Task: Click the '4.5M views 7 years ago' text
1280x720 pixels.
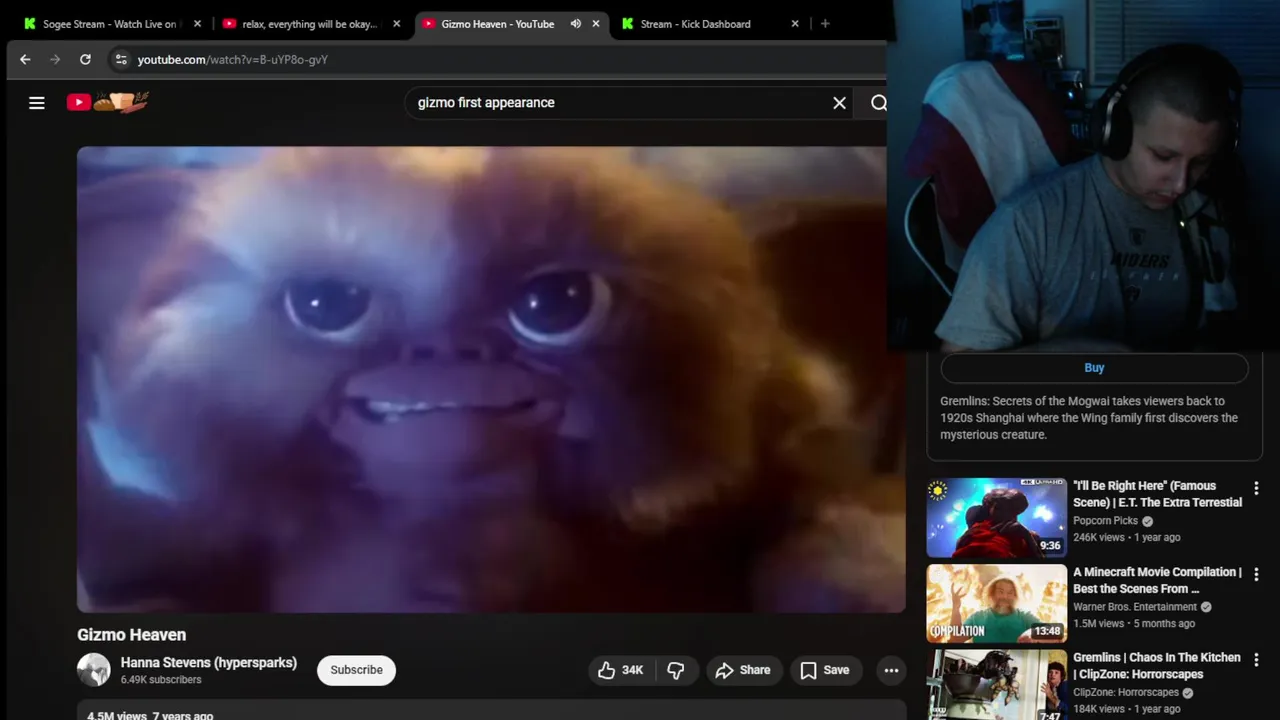Action: coord(150,715)
